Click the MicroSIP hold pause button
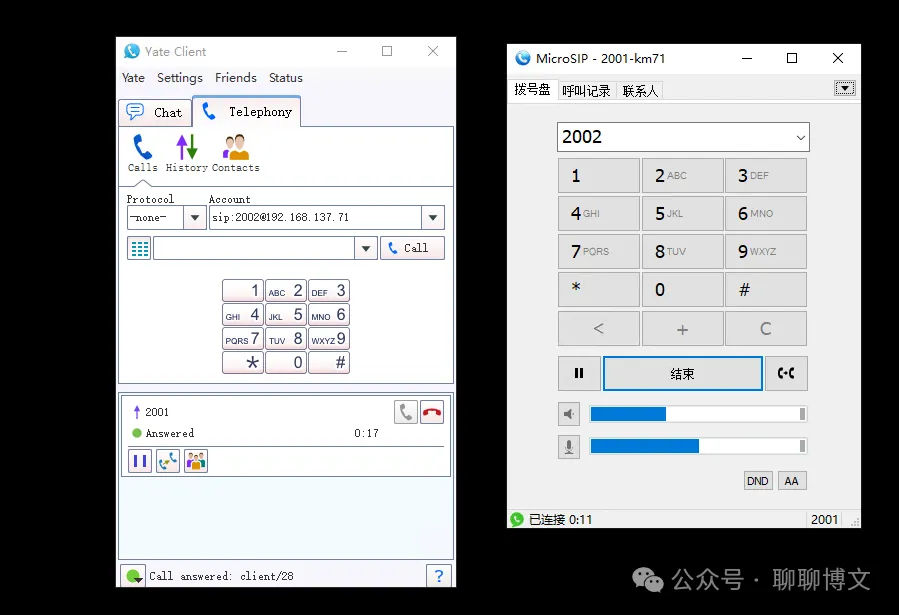This screenshot has width=899, height=615. pos(579,374)
